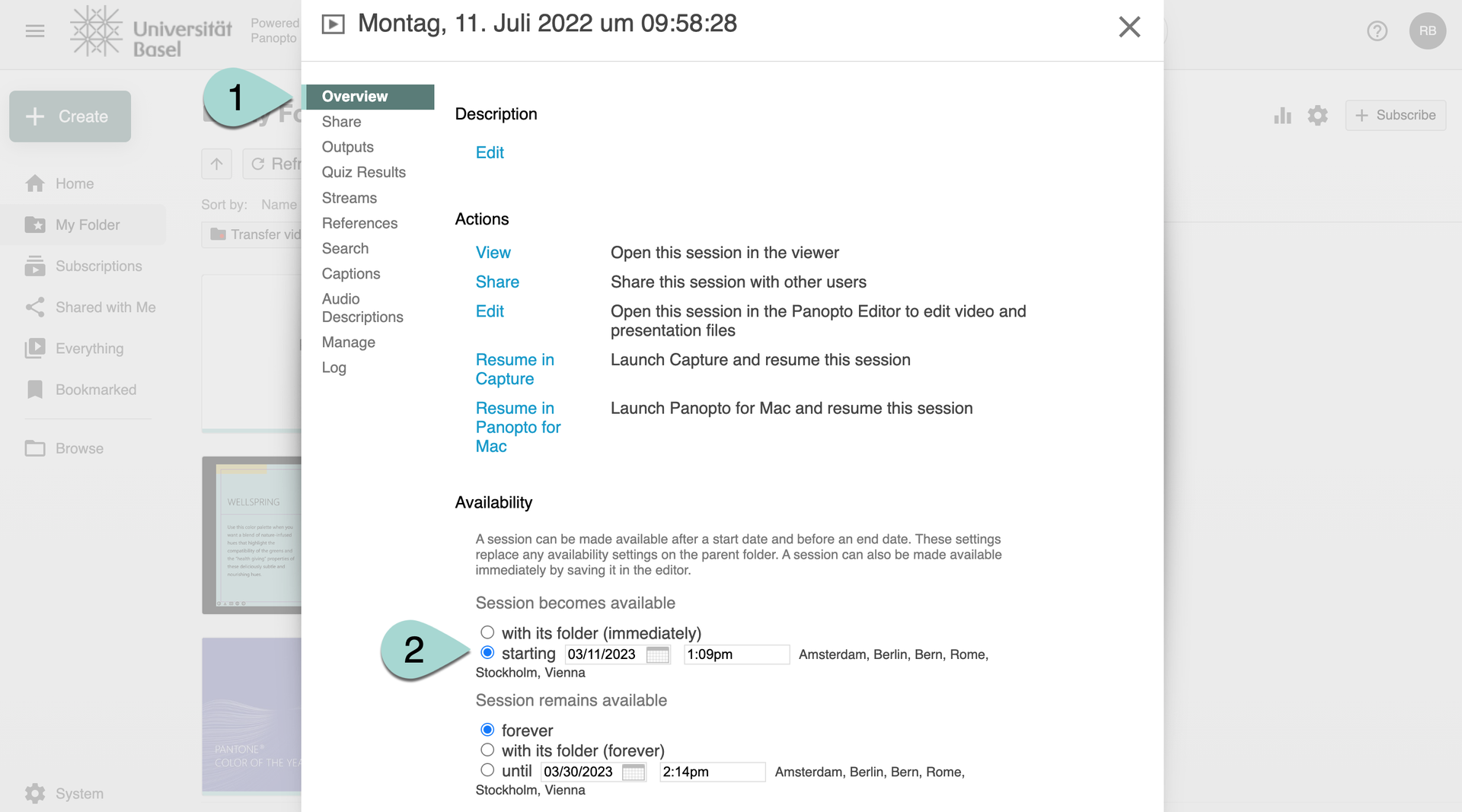The width and height of the screenshot is (1462, 812).
Task: Go up one folder level arrow
Action: click(216, 164)
